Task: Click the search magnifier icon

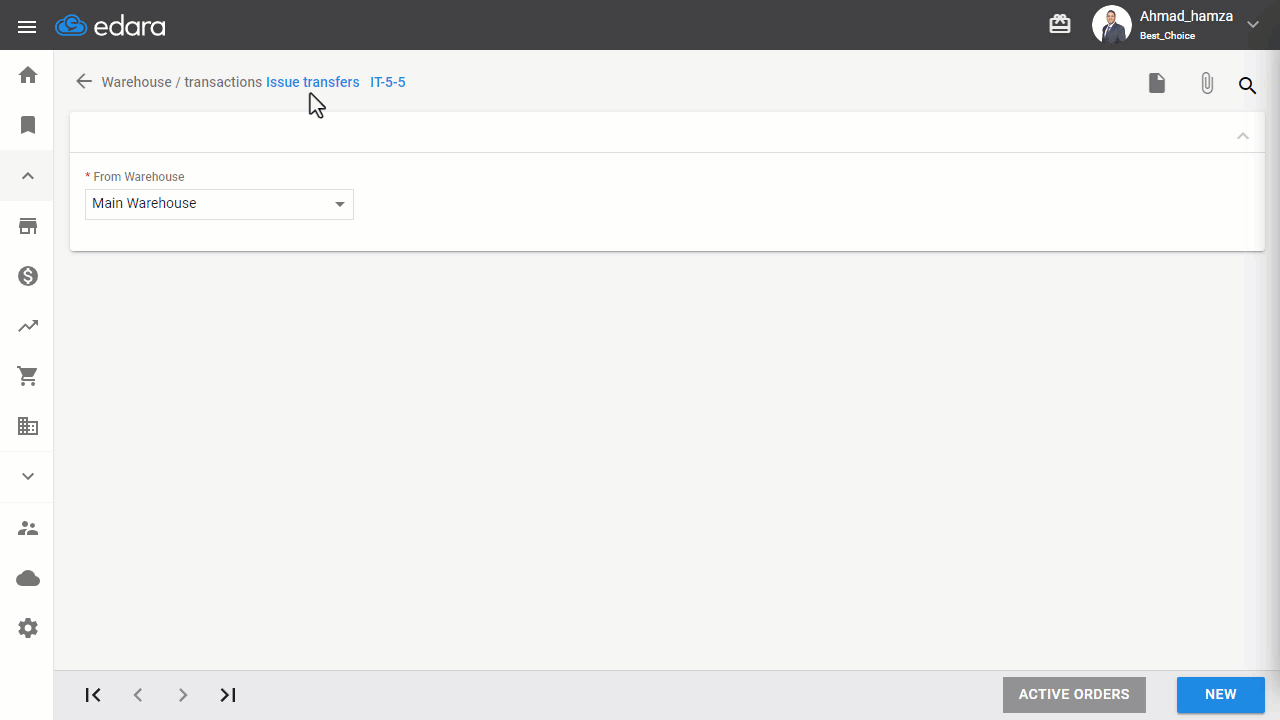Action: 1247,85
